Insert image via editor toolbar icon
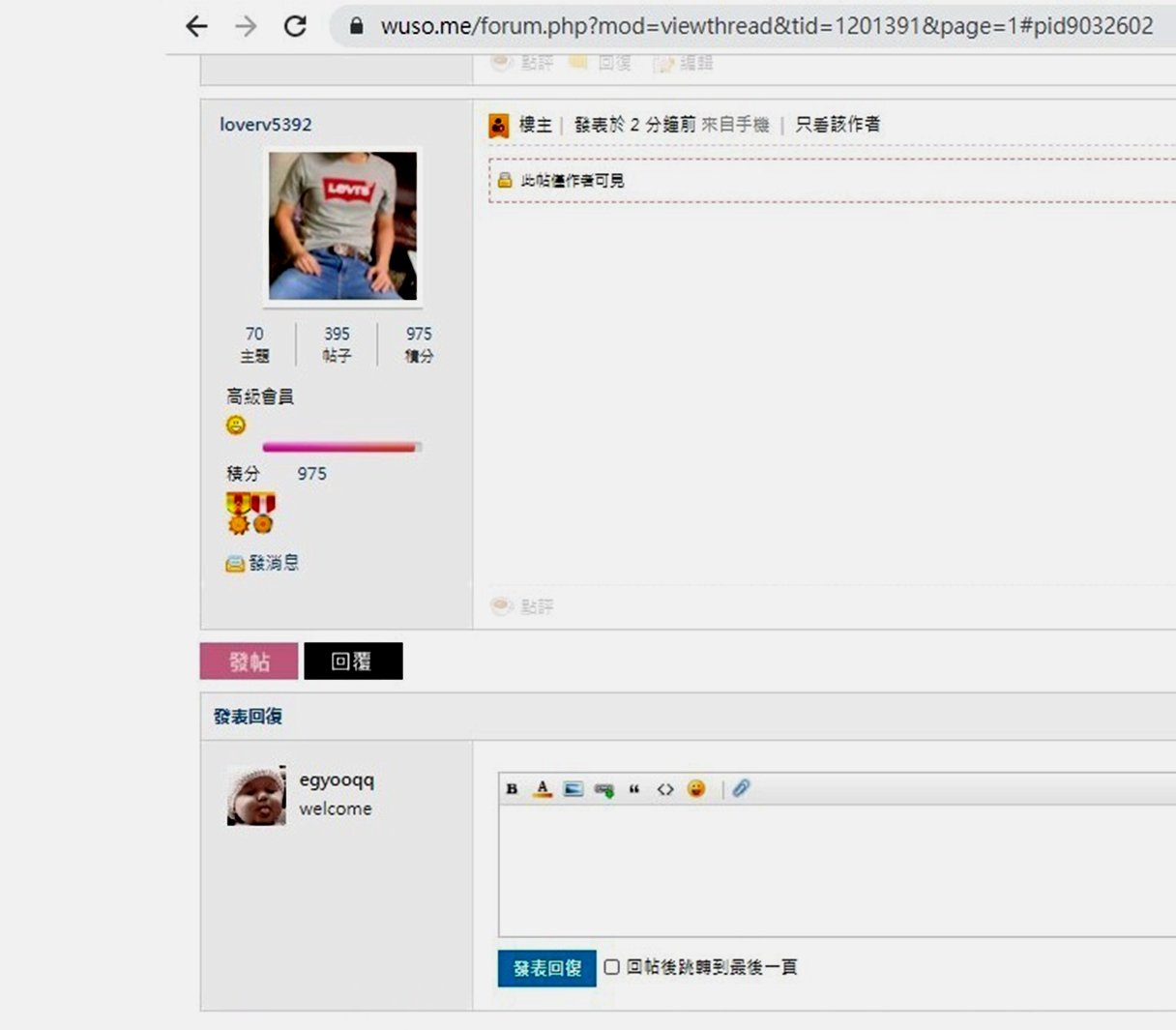 coord(573,789)
